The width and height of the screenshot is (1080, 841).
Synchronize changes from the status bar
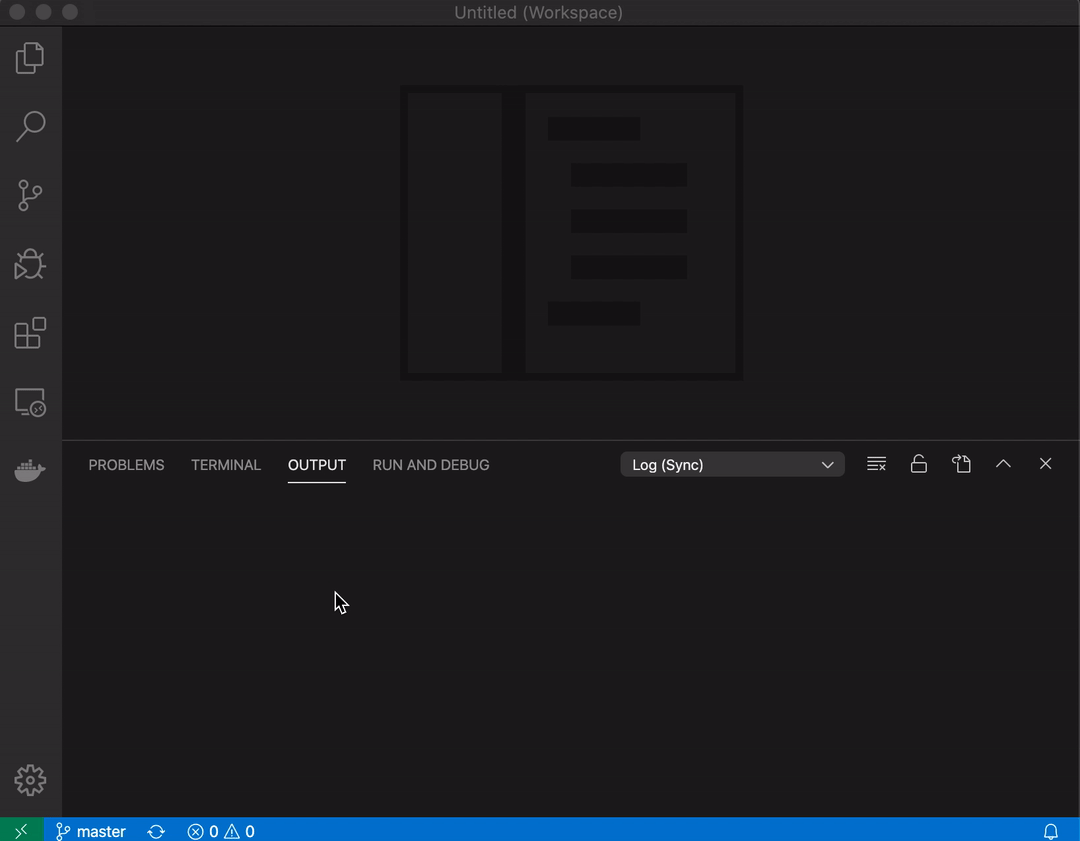click(x=156, y=831)
